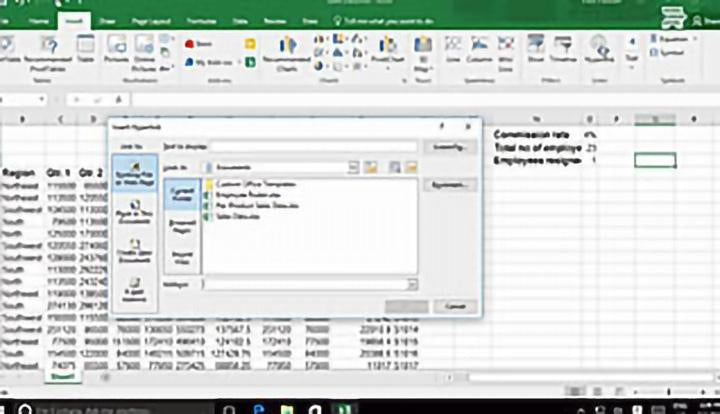Click the Tell me what you want to do box
The width and height of the screenshot is (720, 414).
click(x=383, y=21)
